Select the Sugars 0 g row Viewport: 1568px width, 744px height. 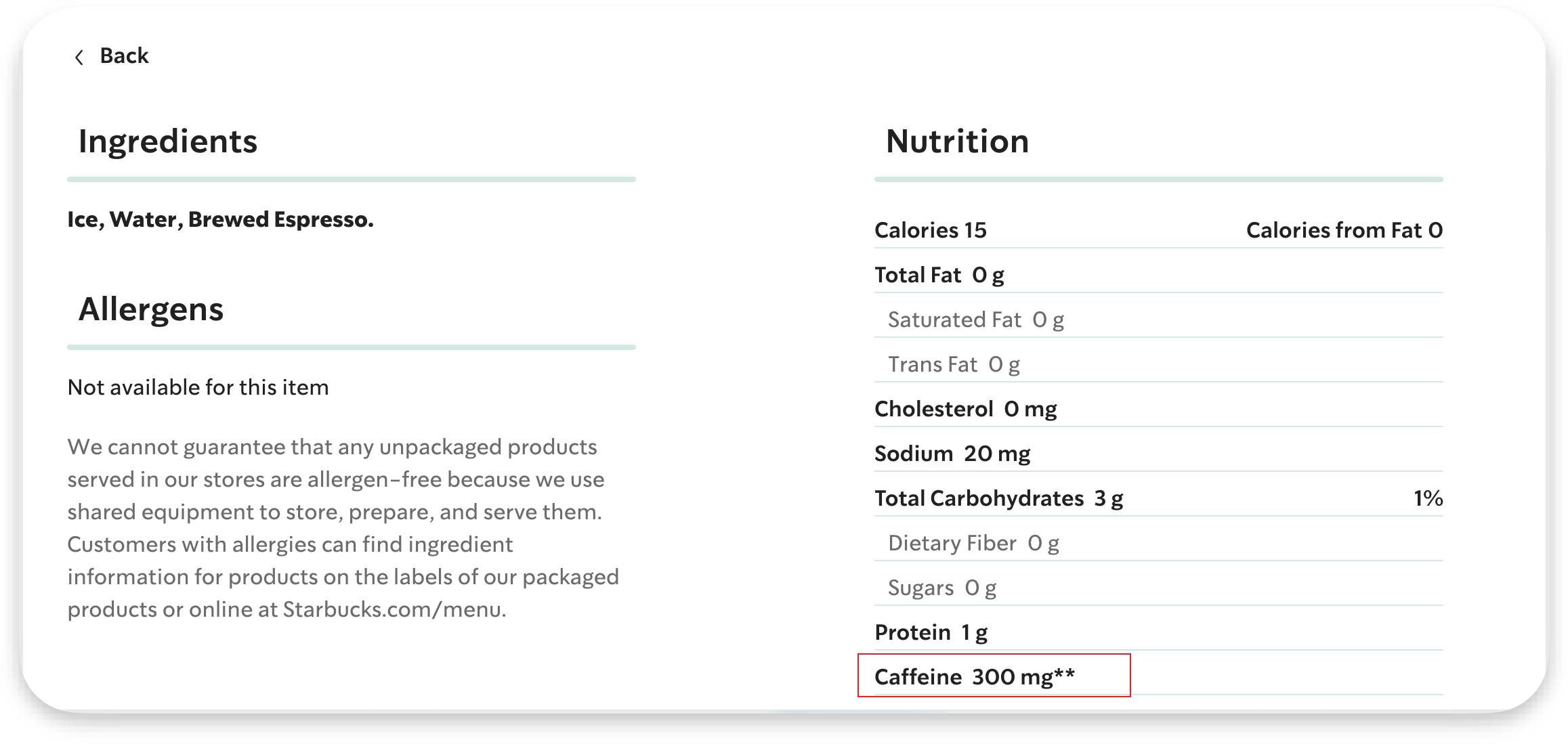click(941, 588)
